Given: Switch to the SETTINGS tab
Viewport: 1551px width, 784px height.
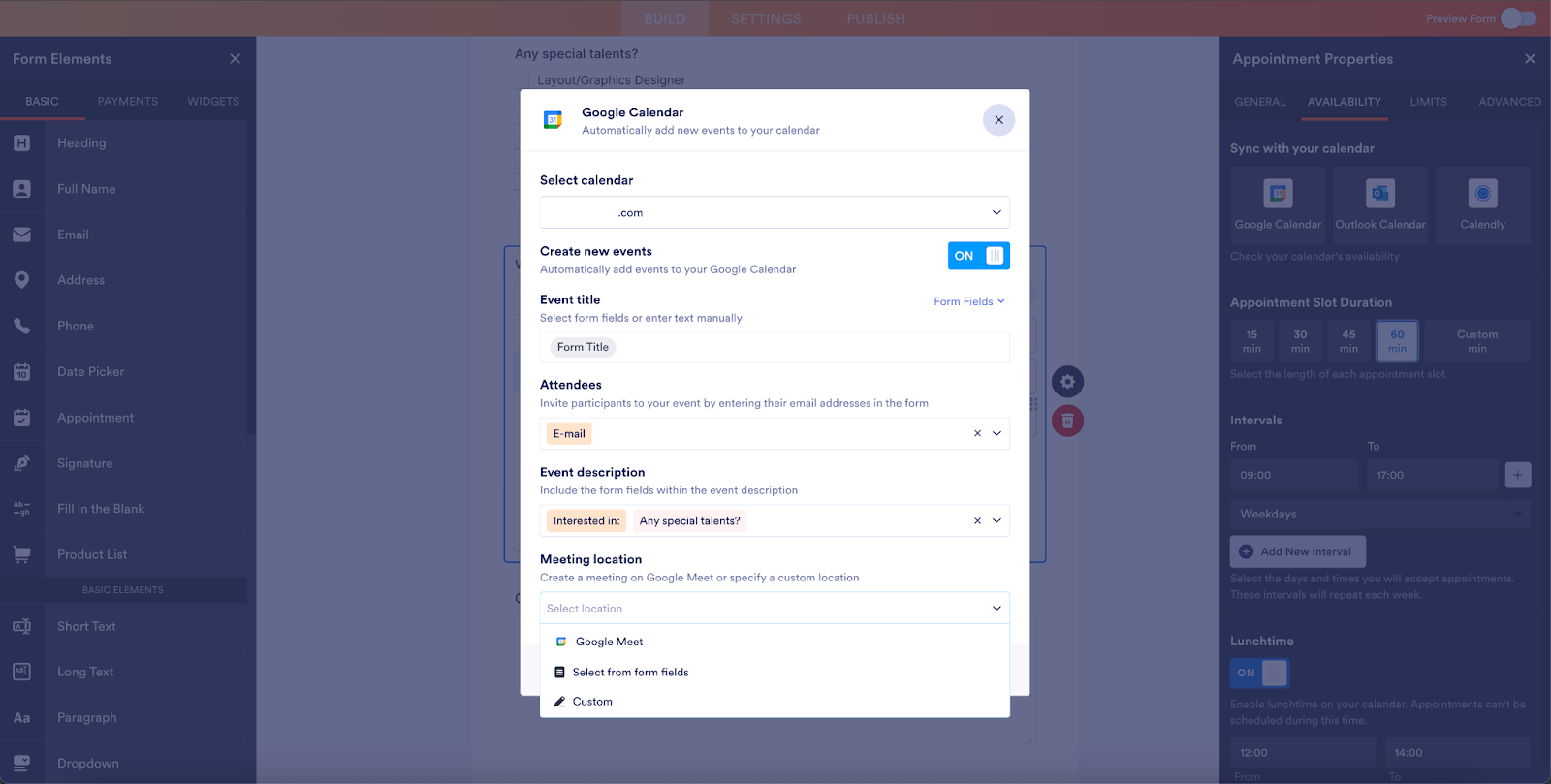Looking at the screenshot, I should tap(766, 18).
